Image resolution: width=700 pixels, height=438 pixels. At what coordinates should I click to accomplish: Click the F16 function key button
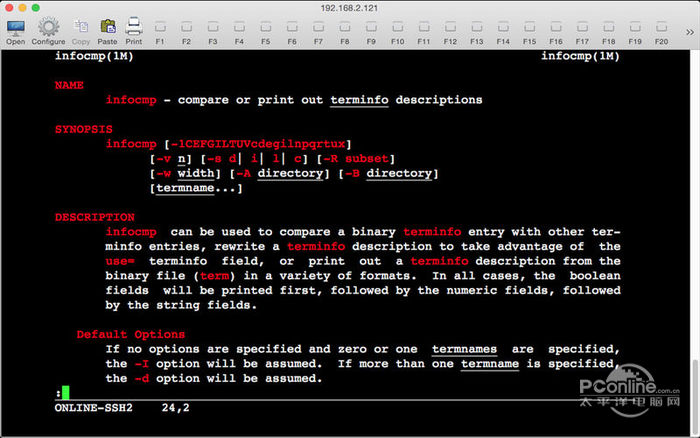(556, 33)
